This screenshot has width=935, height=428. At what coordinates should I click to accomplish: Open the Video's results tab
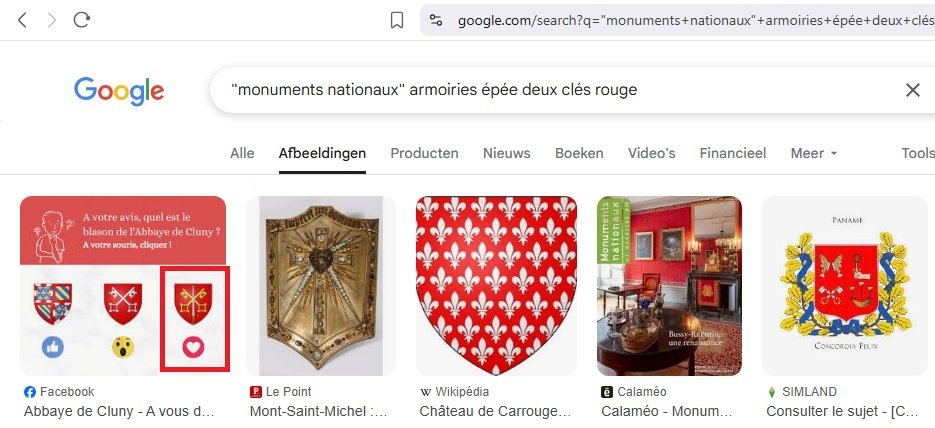651,153
